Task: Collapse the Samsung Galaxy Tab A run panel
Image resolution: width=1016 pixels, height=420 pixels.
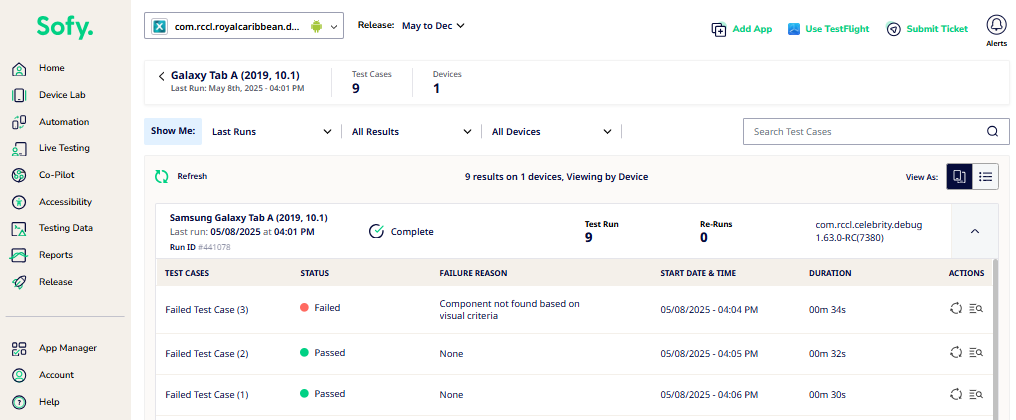Action: click(975, 231)
